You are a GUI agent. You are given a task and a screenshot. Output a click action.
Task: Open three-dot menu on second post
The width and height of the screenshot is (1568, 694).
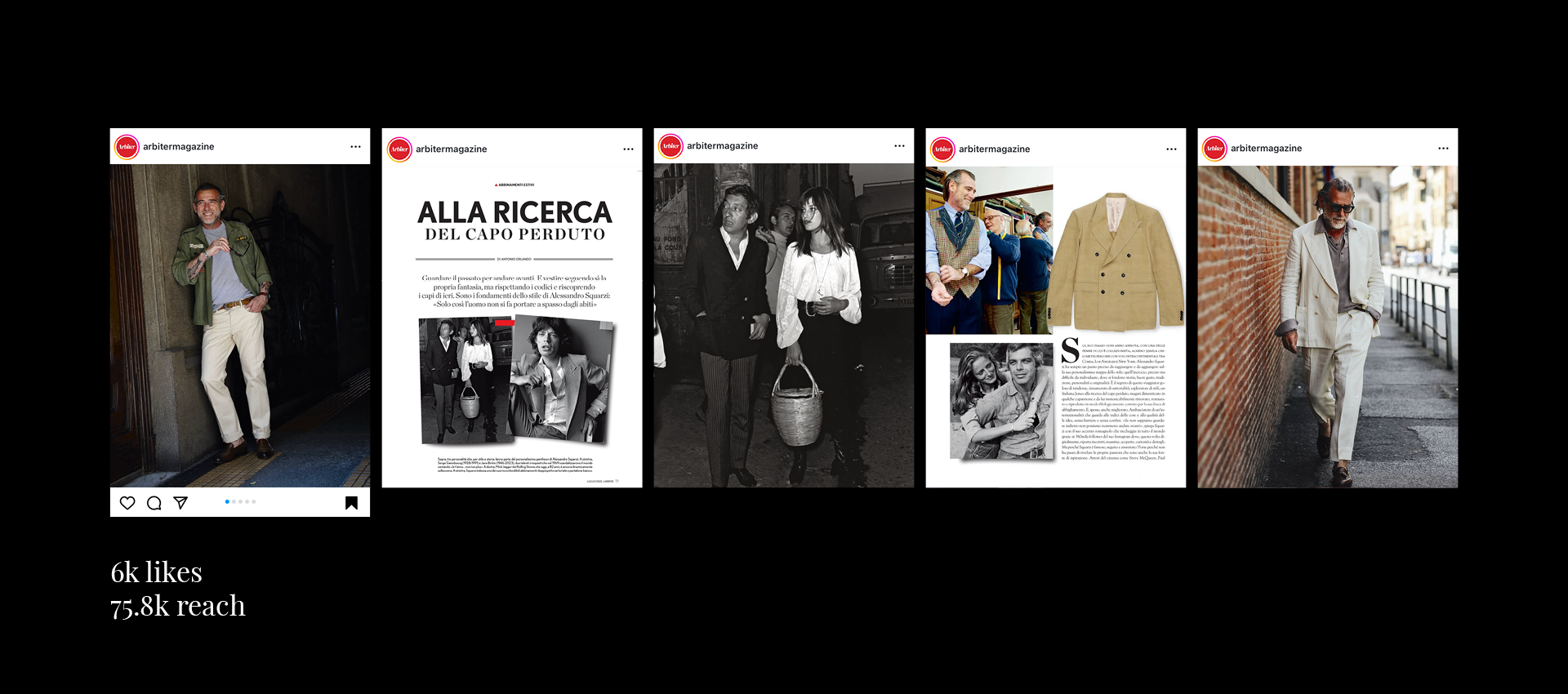click(628, 149)
